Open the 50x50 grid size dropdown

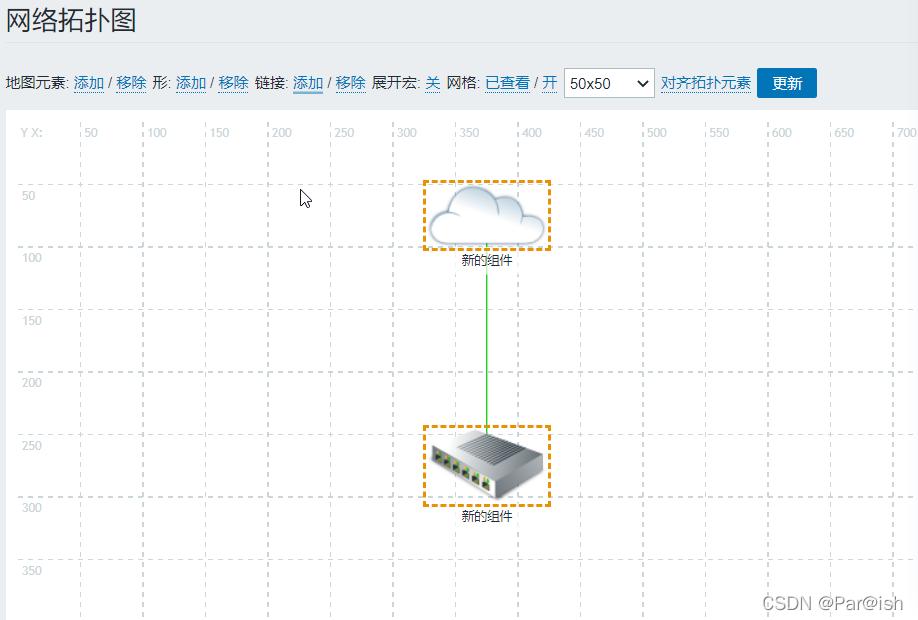pyautogui.click(x=609, y=83)
